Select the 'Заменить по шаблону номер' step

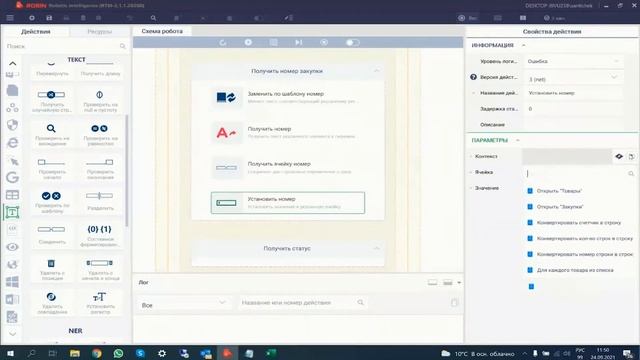pos(288,98)
